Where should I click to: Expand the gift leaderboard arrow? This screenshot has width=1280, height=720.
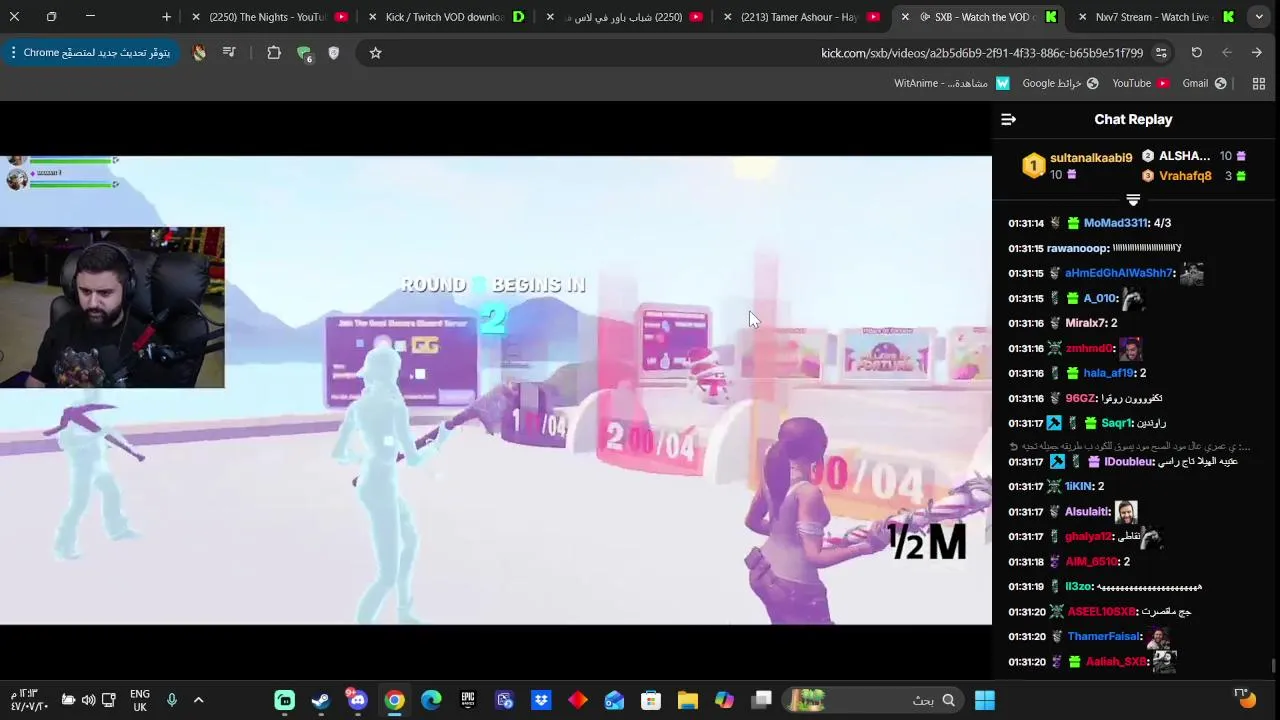[1133, 200]
